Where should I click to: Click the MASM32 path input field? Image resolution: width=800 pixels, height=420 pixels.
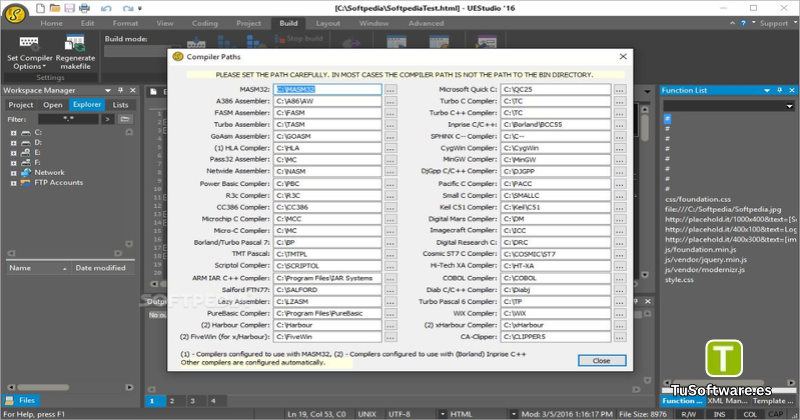click(x=327, y=89)
